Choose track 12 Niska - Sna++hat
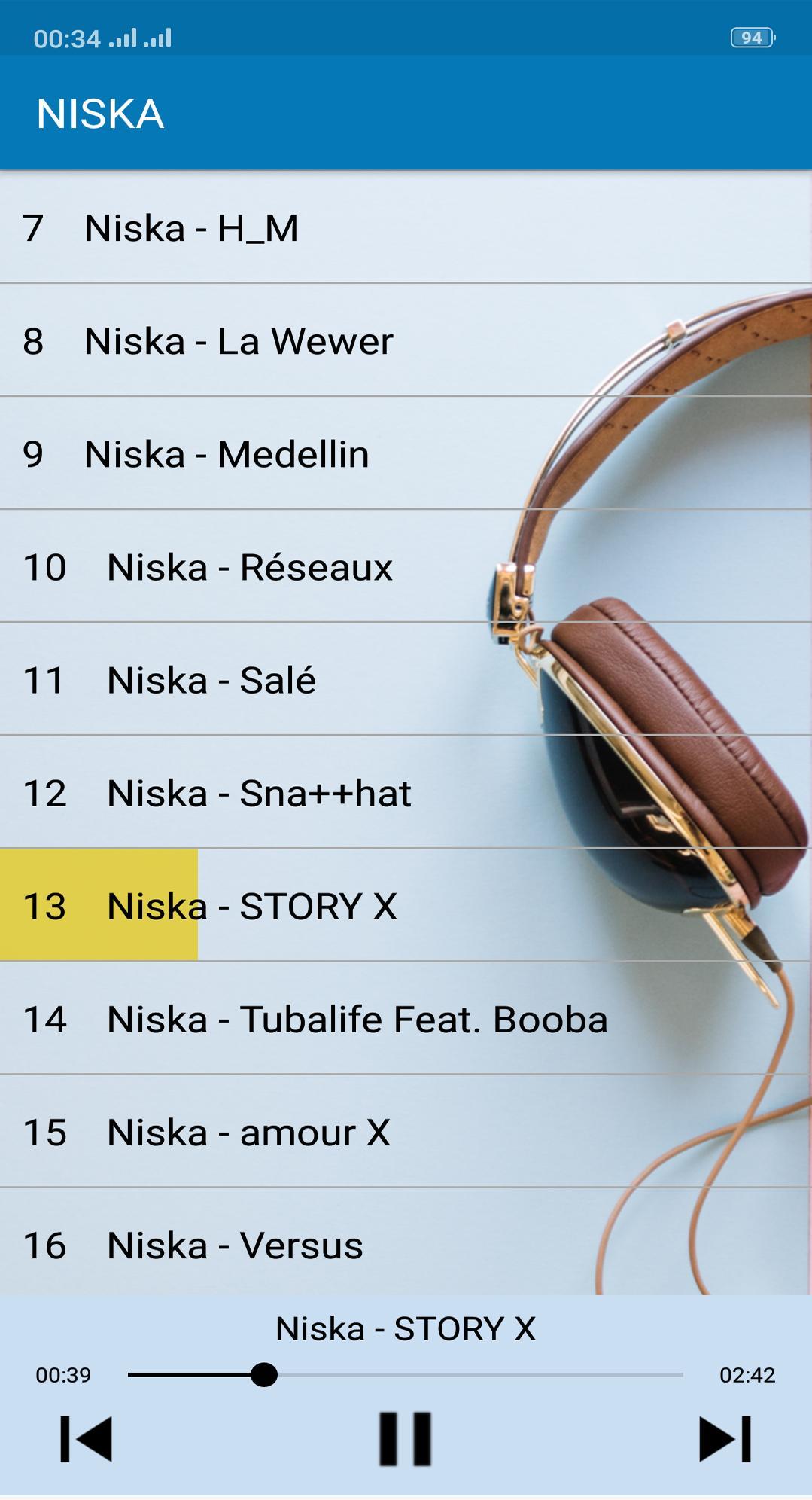The image size is (812, 1500). click(406, 792)
